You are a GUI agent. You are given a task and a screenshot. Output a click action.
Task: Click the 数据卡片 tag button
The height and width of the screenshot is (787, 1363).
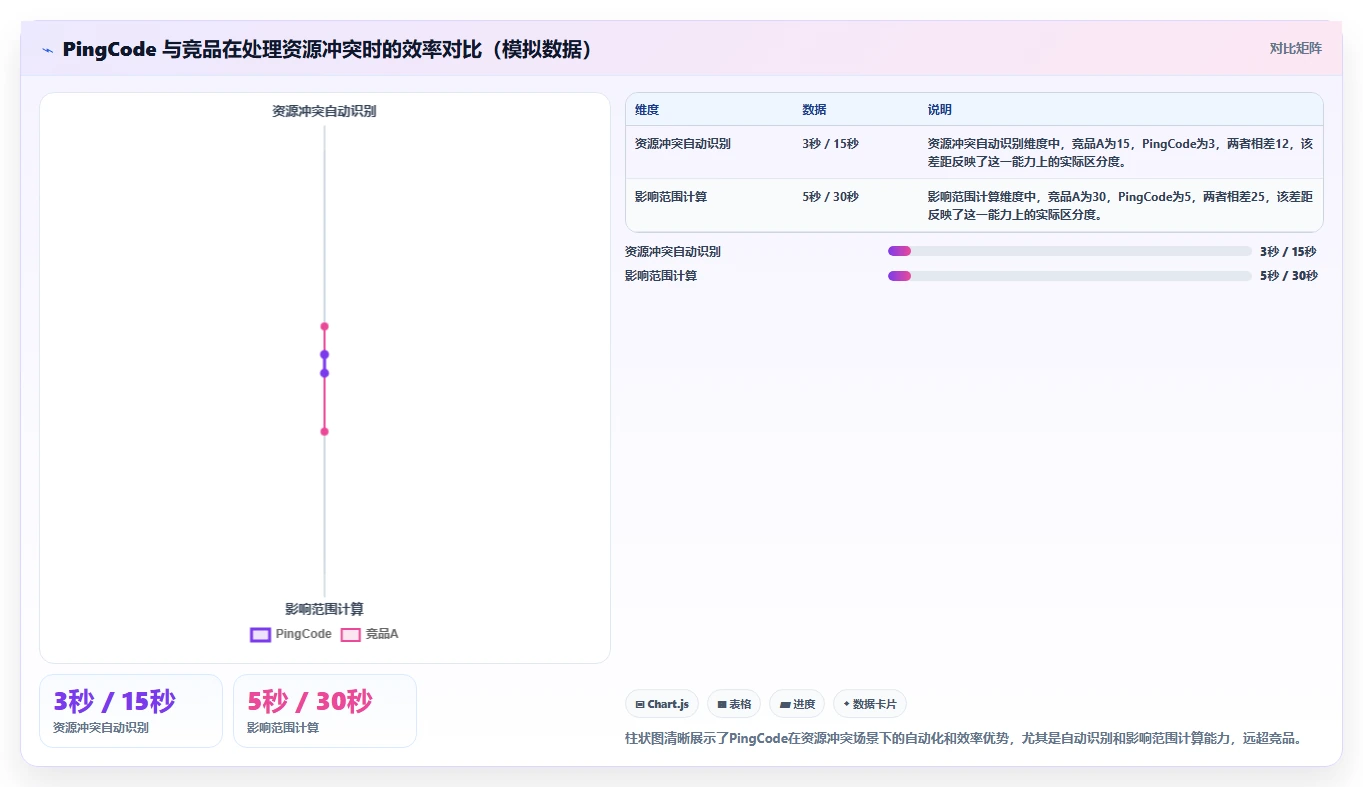870,704
